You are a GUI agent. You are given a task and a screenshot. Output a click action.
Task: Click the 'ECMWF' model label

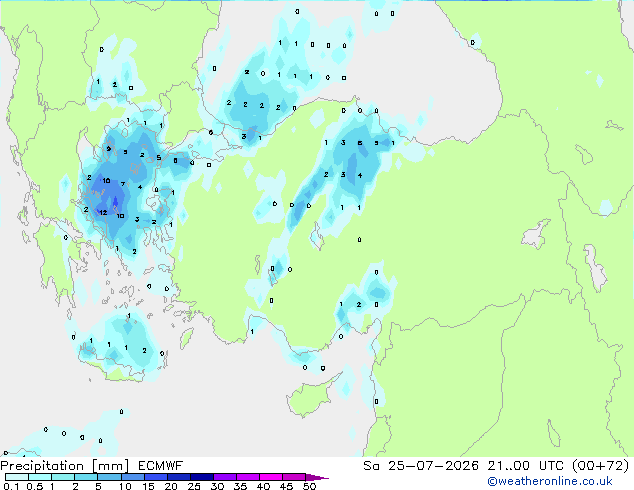(x=161, y=466)
